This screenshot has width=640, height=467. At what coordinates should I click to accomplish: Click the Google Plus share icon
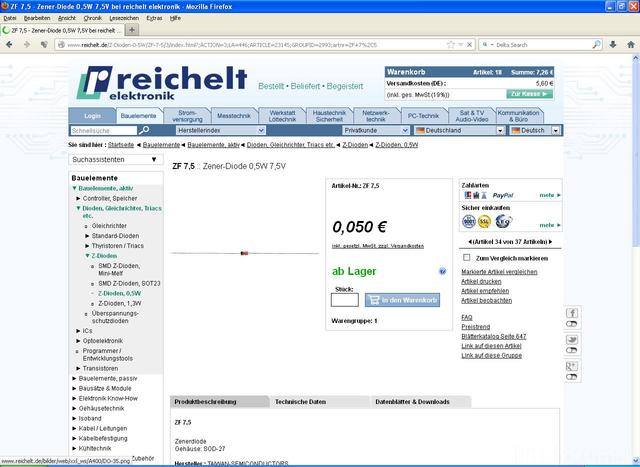pyautogui.click(x=572, y=368)
